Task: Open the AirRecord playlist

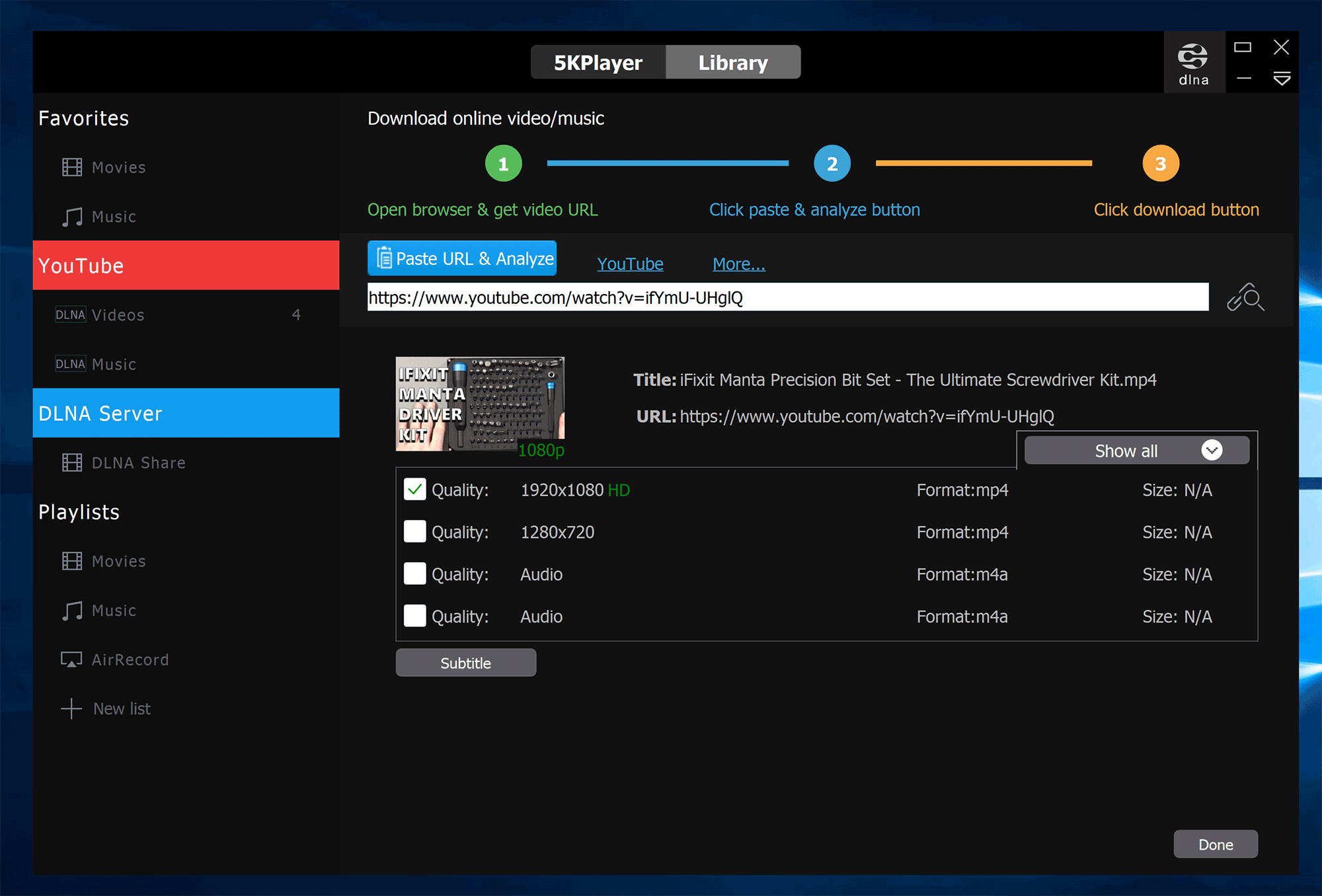Action: pyautogui.click(x=186, y=659)
